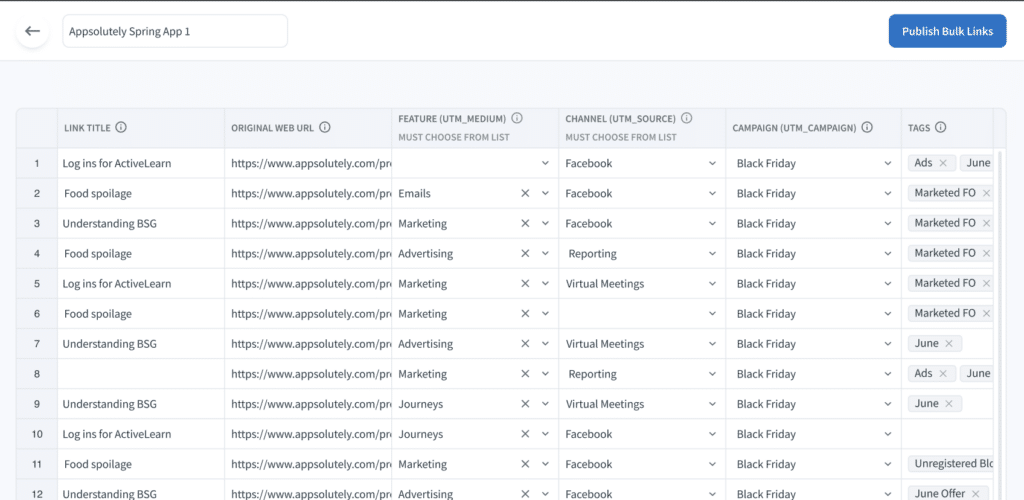
Task: Edit the Appsolutely Spring App 1 name field
Action: tap(175, 31)
